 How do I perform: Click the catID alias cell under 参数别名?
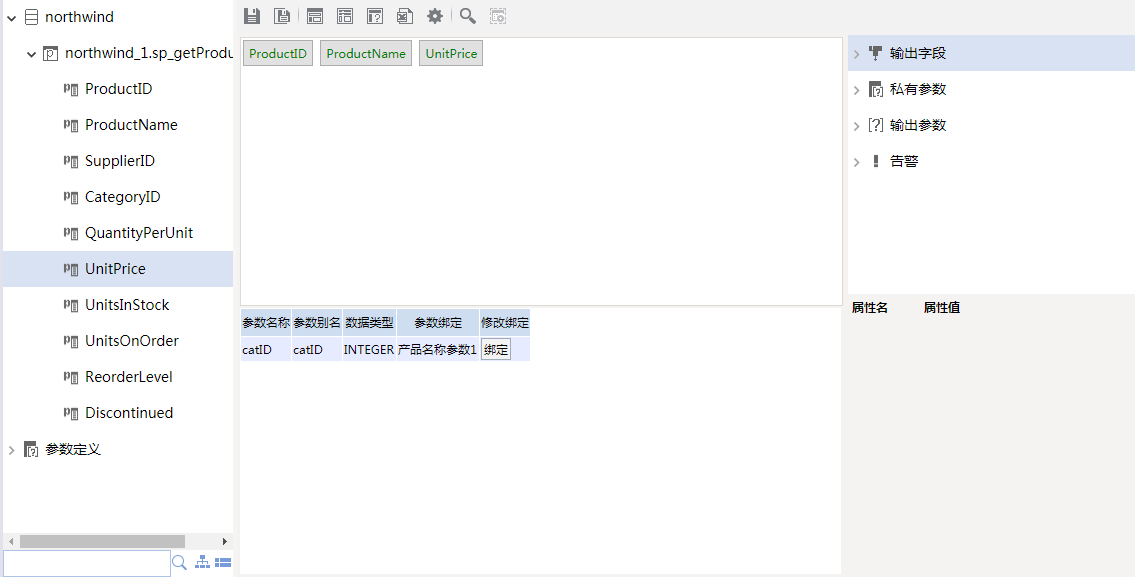pyautogui.click(x=317, y=350)
